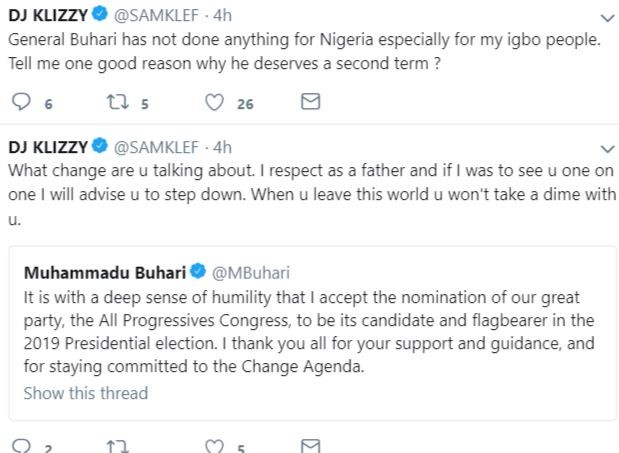
Task: Open the first tweet's chevron options menu
Action: [606, 18]
